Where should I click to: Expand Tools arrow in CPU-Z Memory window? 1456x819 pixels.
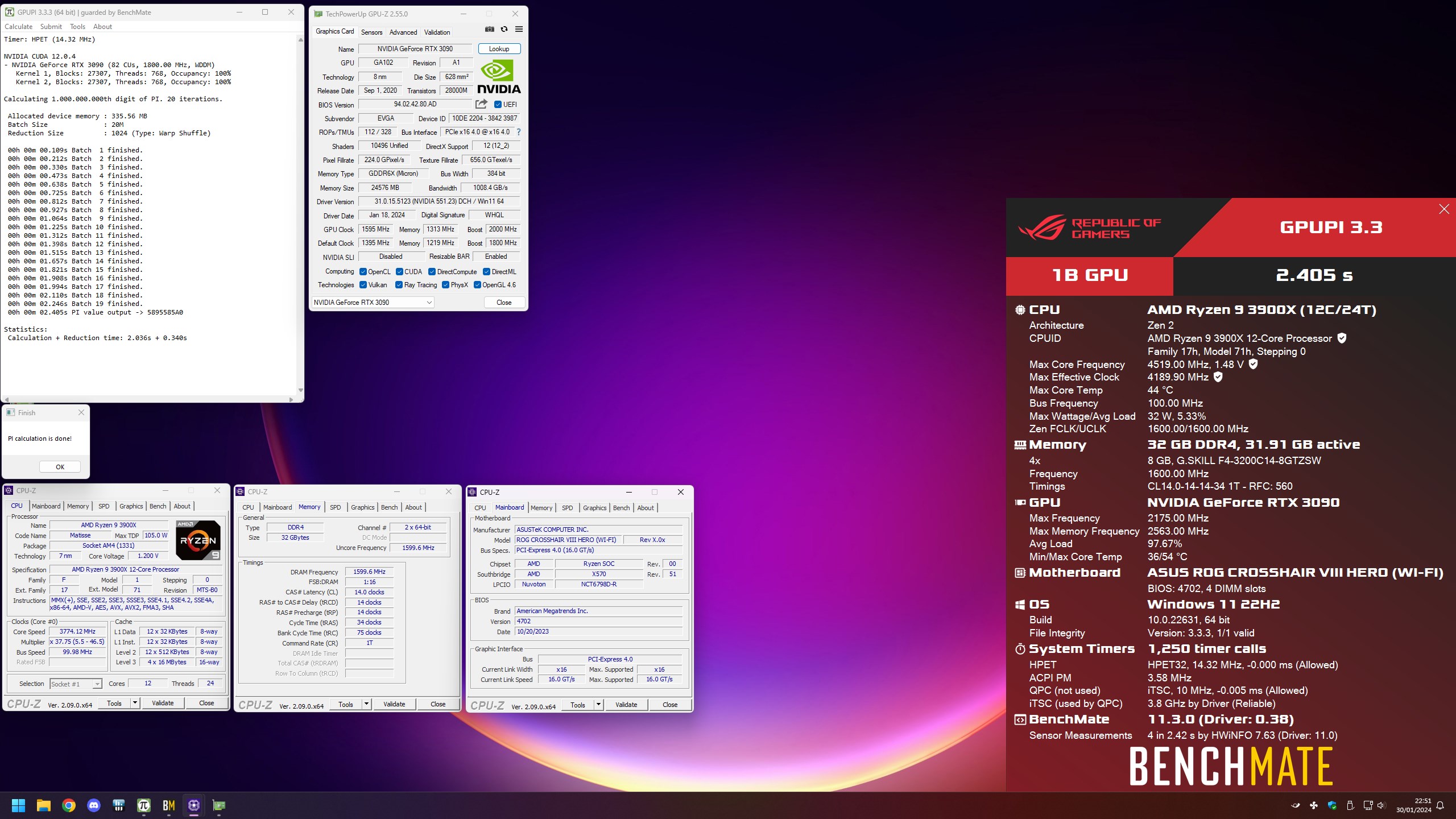point(367,704)
